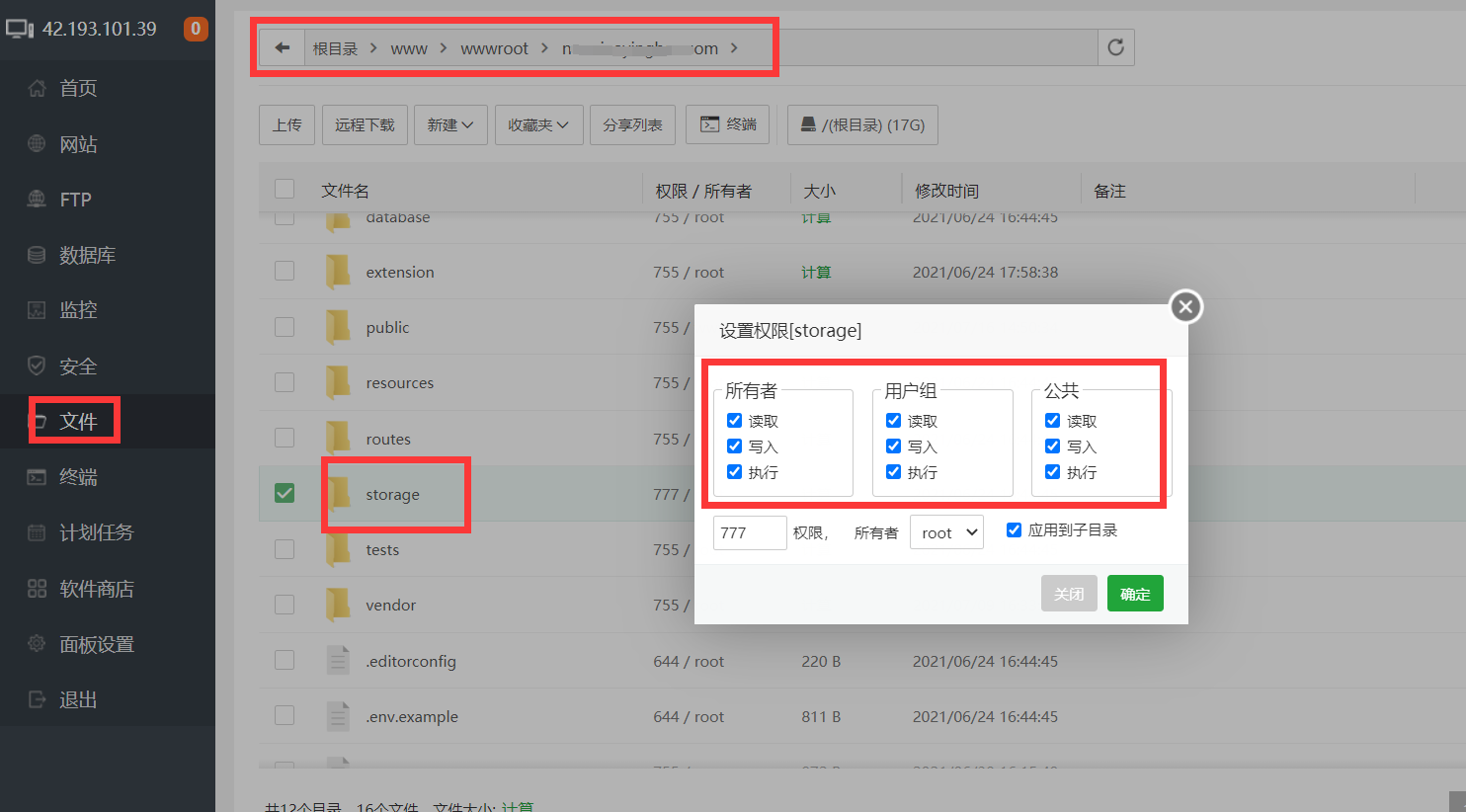Open the 所有者 root dropdown

coord(946,532)
